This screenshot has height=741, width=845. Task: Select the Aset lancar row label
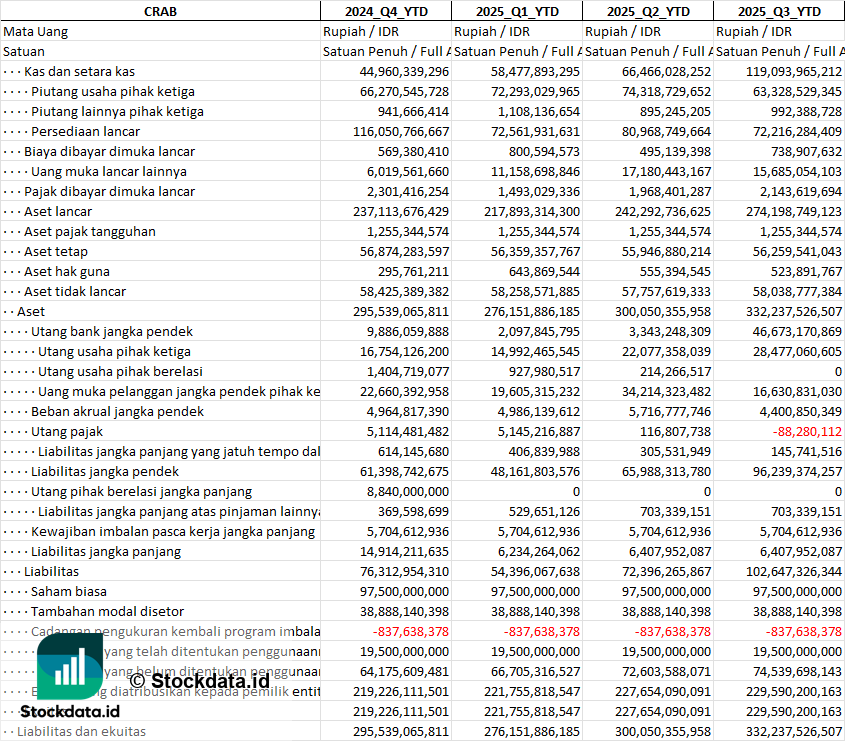[58, 211]
